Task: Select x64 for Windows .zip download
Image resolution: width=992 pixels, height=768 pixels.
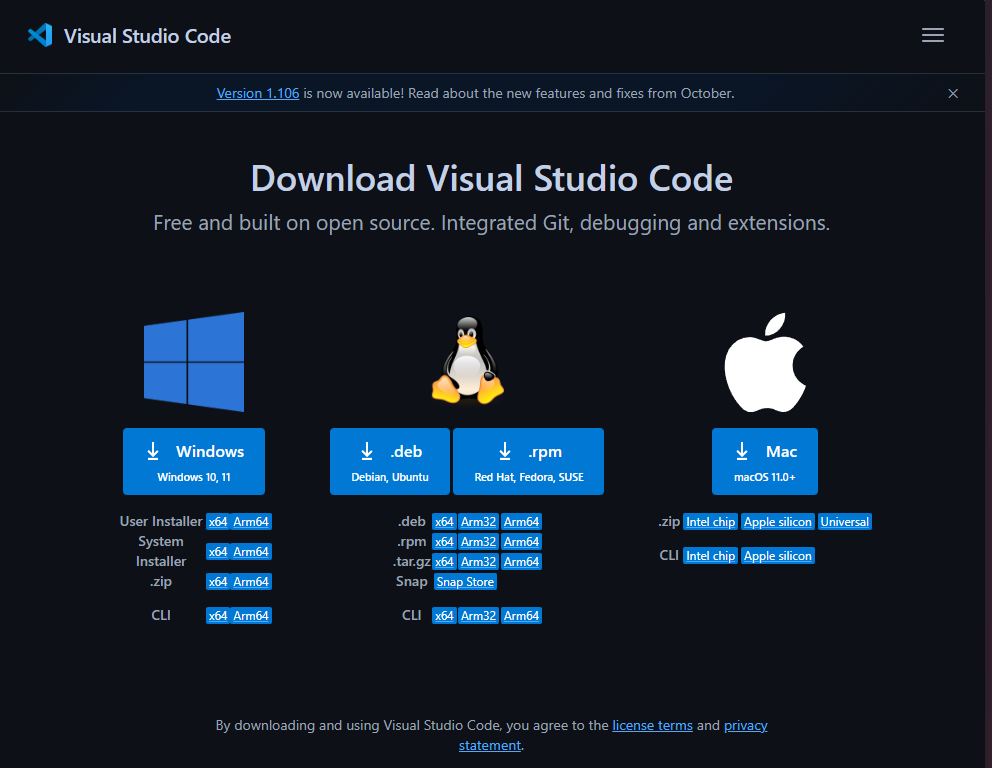Action: [218, 581]
